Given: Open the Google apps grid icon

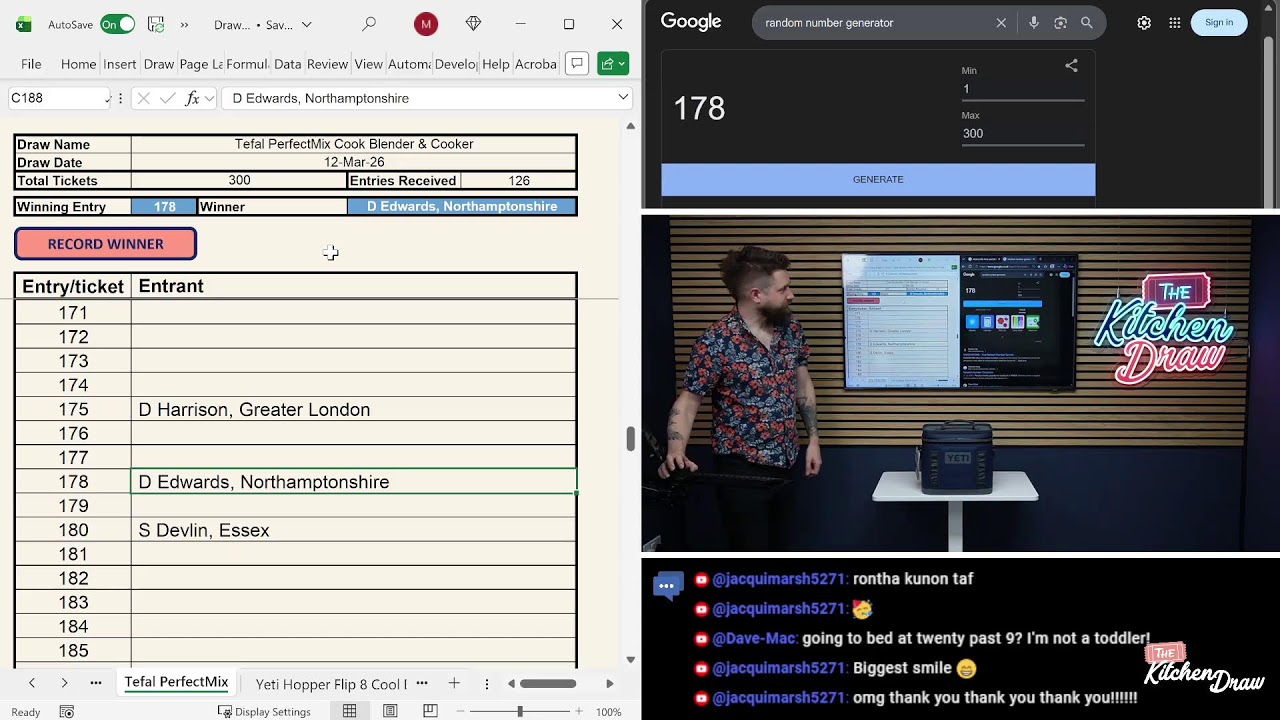Looking at the screenshot, I should click(1175, 23).
